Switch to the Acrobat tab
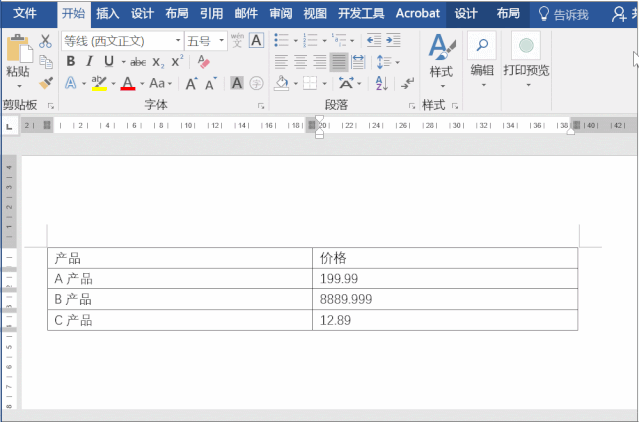This screenshot has width=639, height=422. [x=418, y=14]
